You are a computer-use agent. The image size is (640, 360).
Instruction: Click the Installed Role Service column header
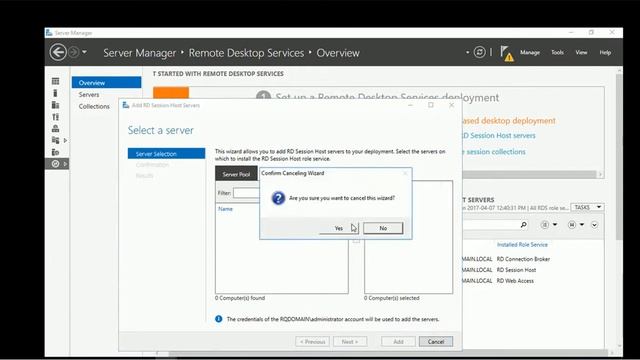(522, 244)
